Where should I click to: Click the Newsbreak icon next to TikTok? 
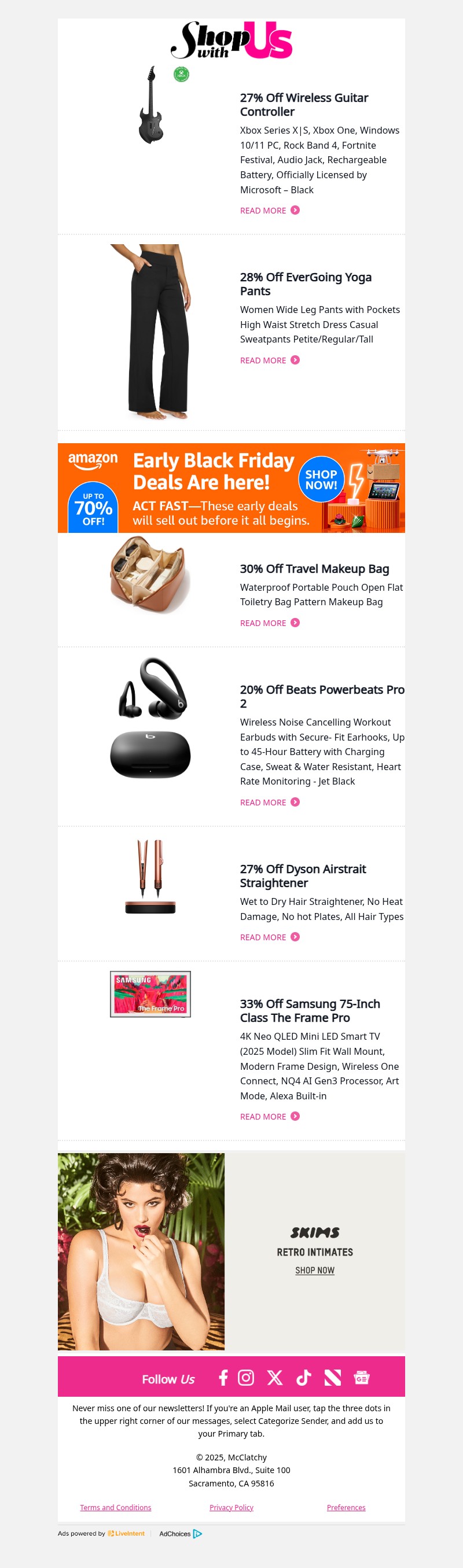pyautogui.click(x=333, y=1379)
